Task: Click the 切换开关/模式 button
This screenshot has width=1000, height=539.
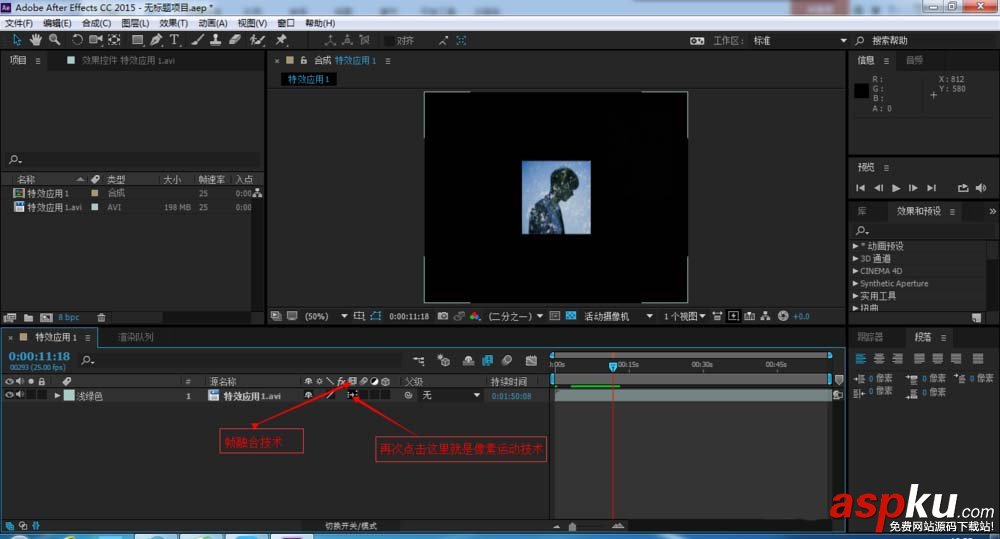Action: click(x=351, y=526)
